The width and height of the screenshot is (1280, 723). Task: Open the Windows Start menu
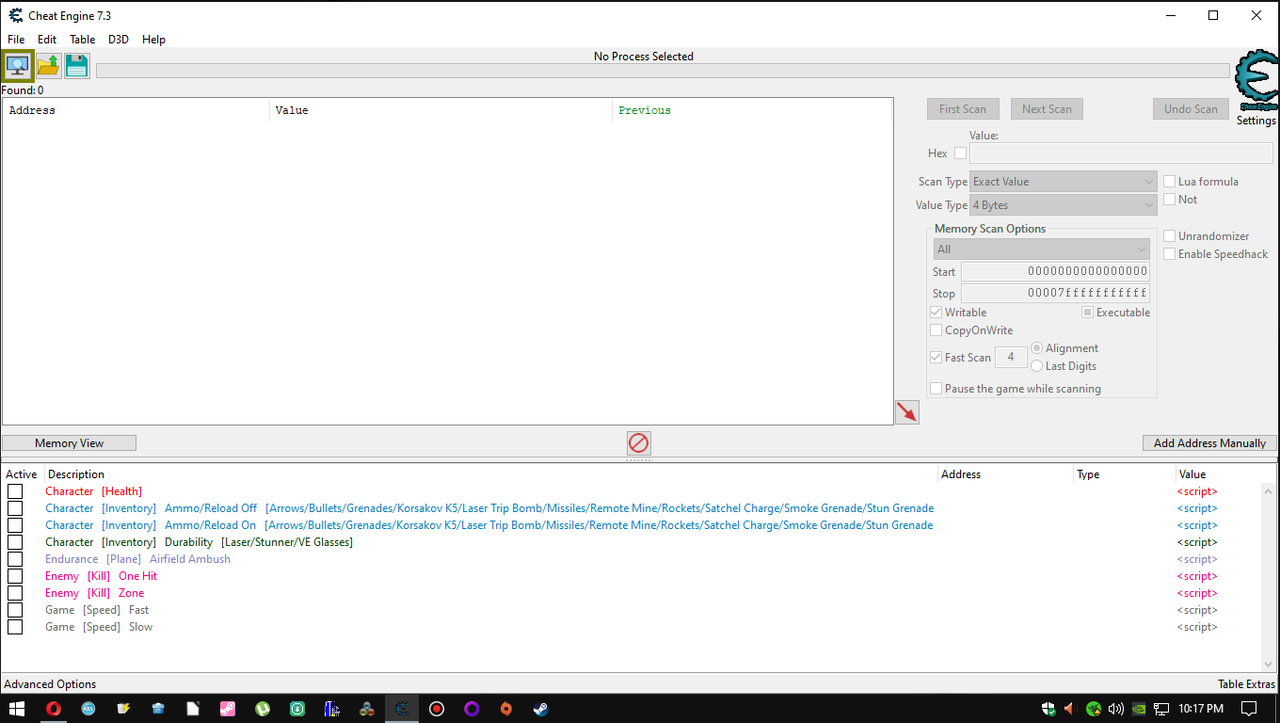[x=17, y=709]
